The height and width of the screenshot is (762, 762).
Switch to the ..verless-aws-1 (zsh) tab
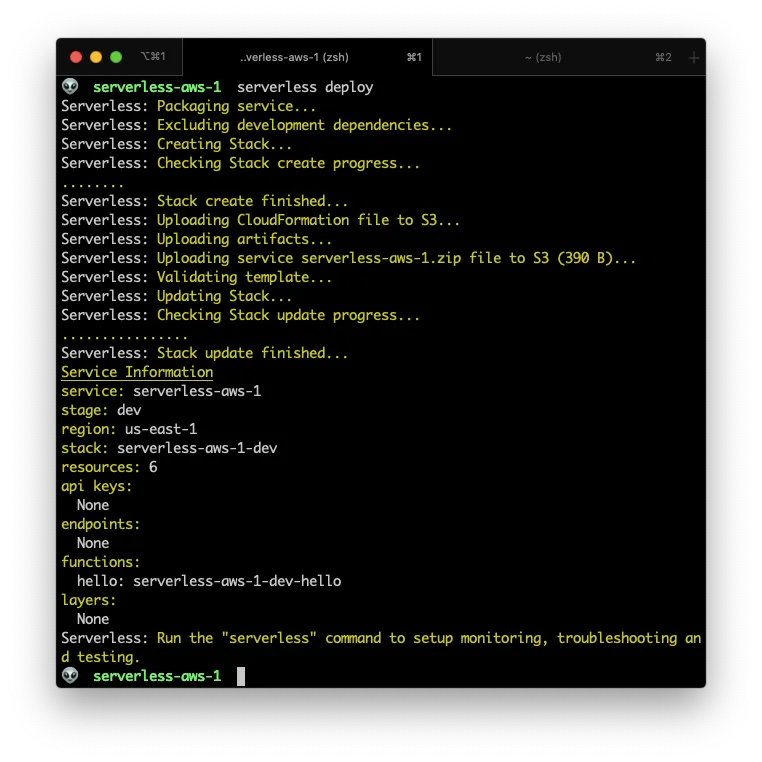(x=307, y=57)
